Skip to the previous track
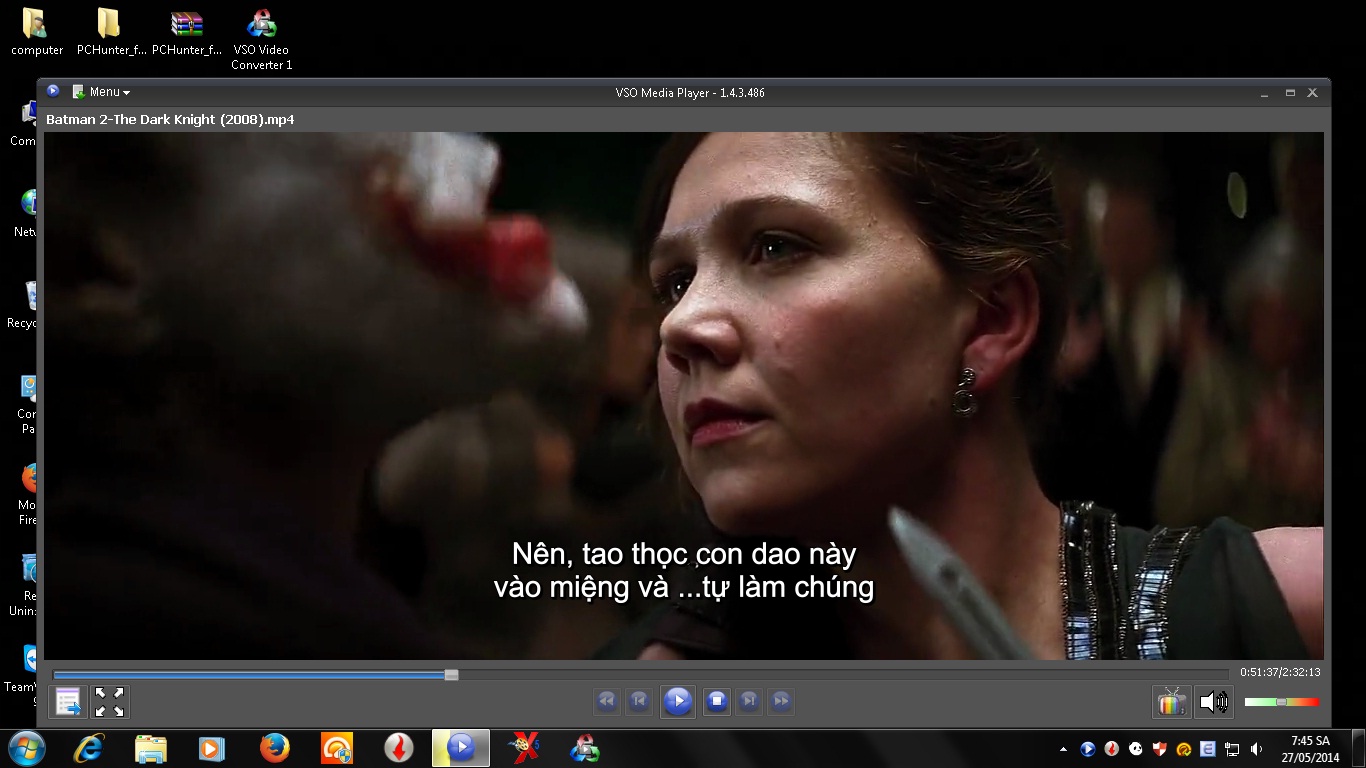 pyautogui.click(x=639, y=701)
